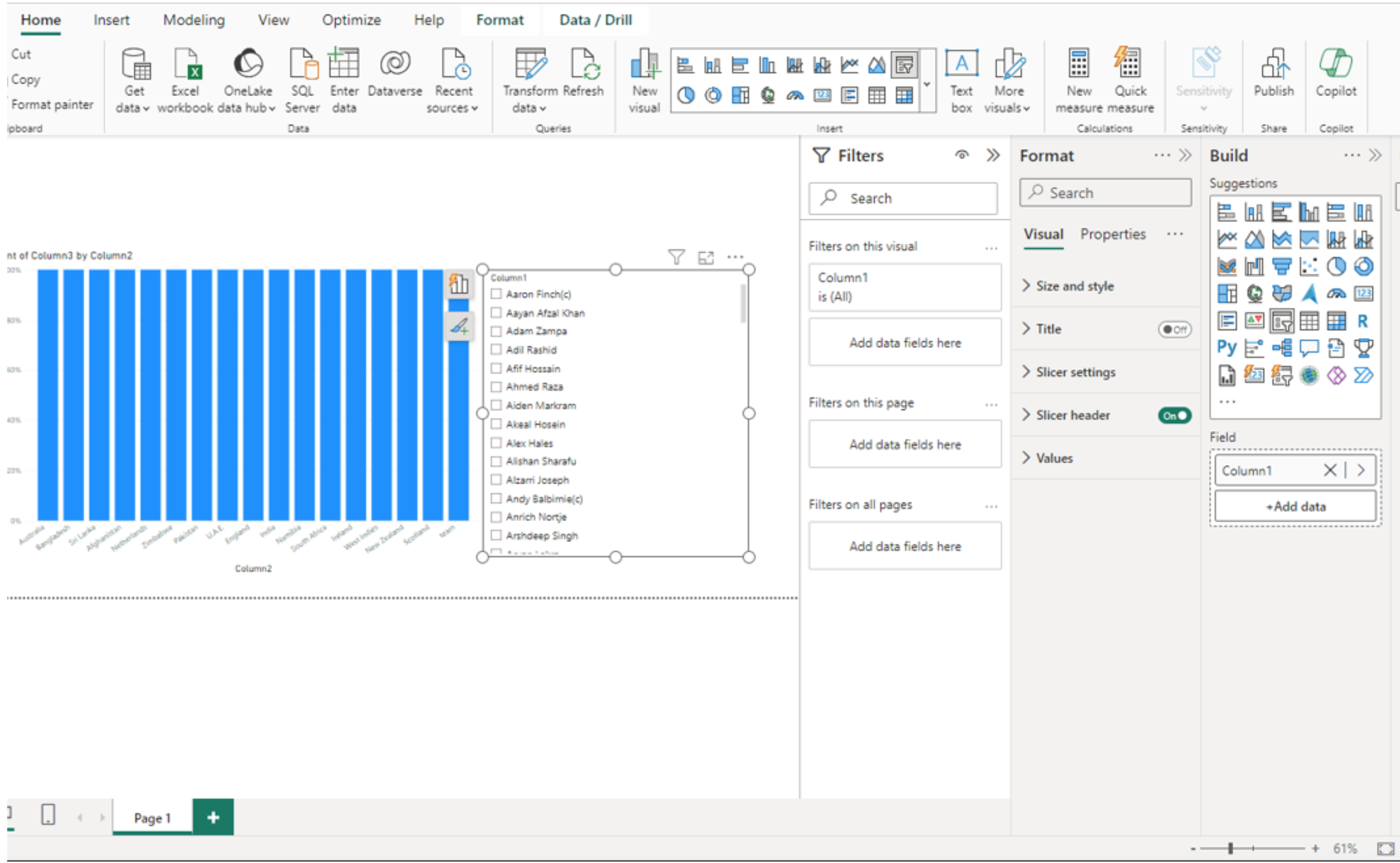Open More visuals dropdown
Image resolution: width=1400 pixels, height=863 pixels.
click(1008, 80)
